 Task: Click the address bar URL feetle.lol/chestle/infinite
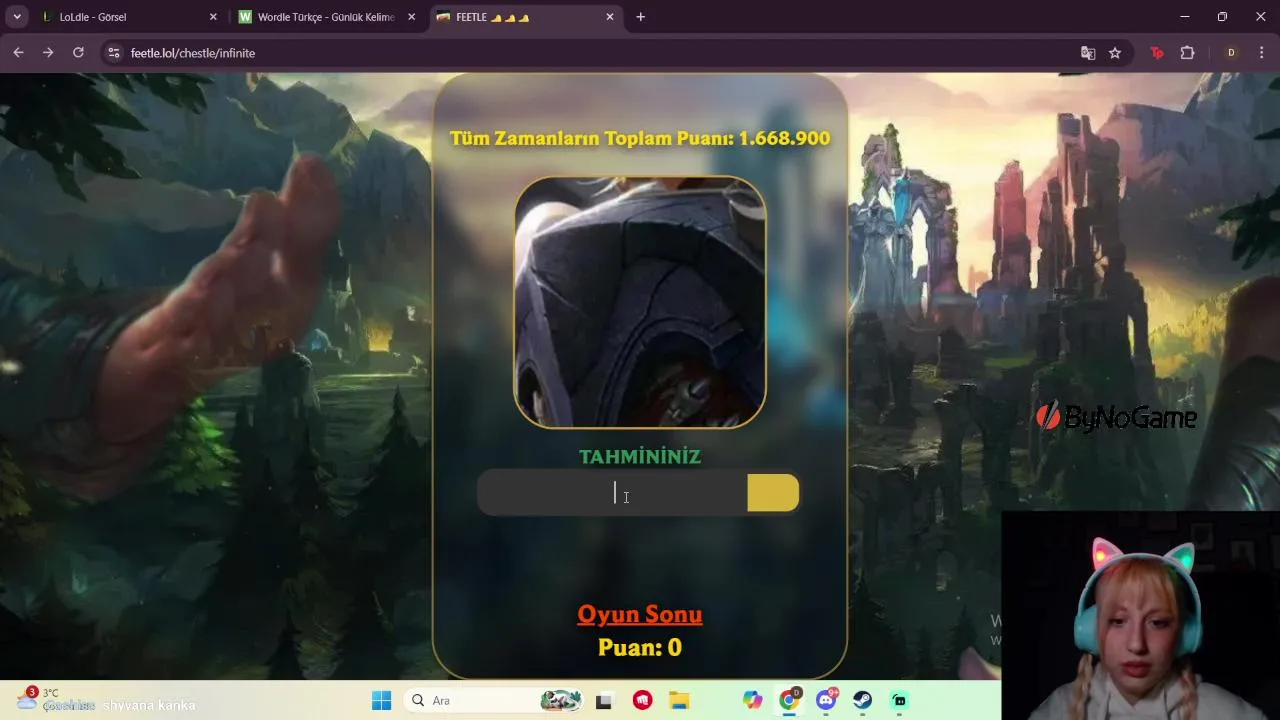193,53
